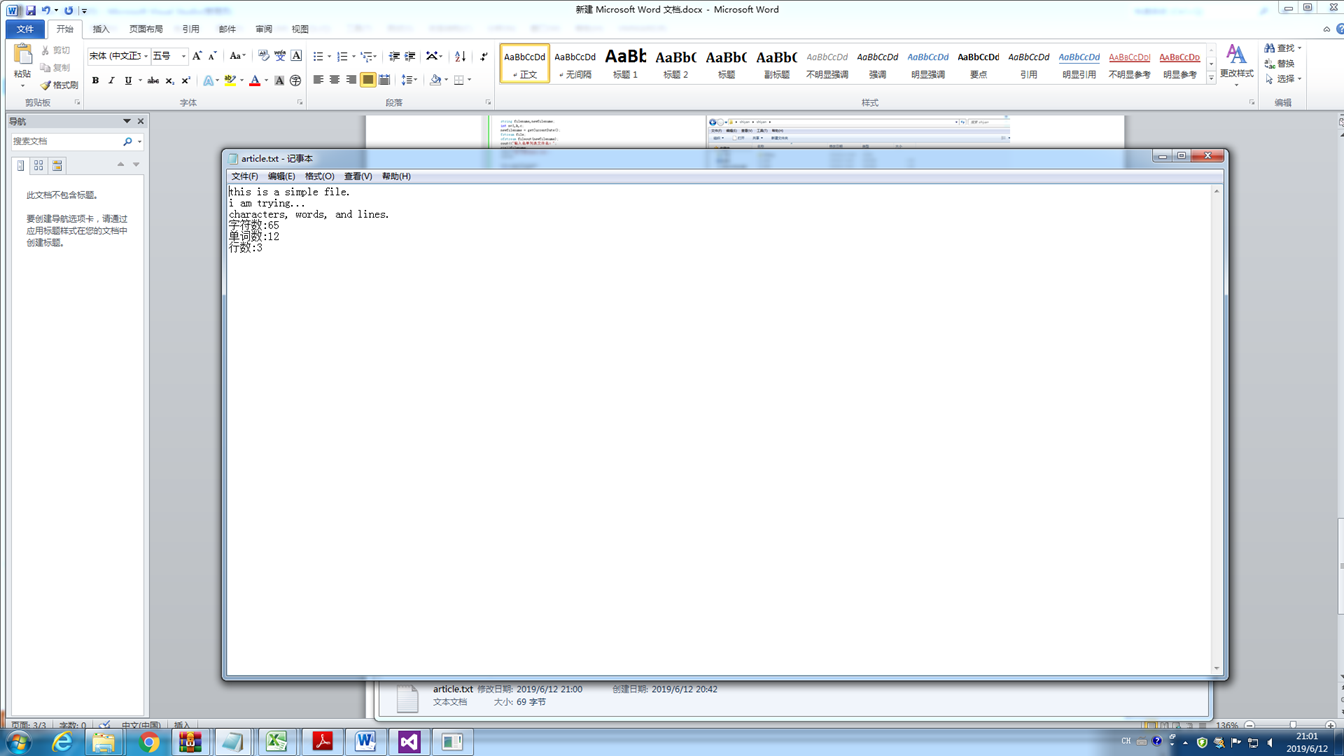The width and height of the screenshot is (1344, 756).
Task: Click the Format Painter (格式刷) button
Action: tap(59, 85)
